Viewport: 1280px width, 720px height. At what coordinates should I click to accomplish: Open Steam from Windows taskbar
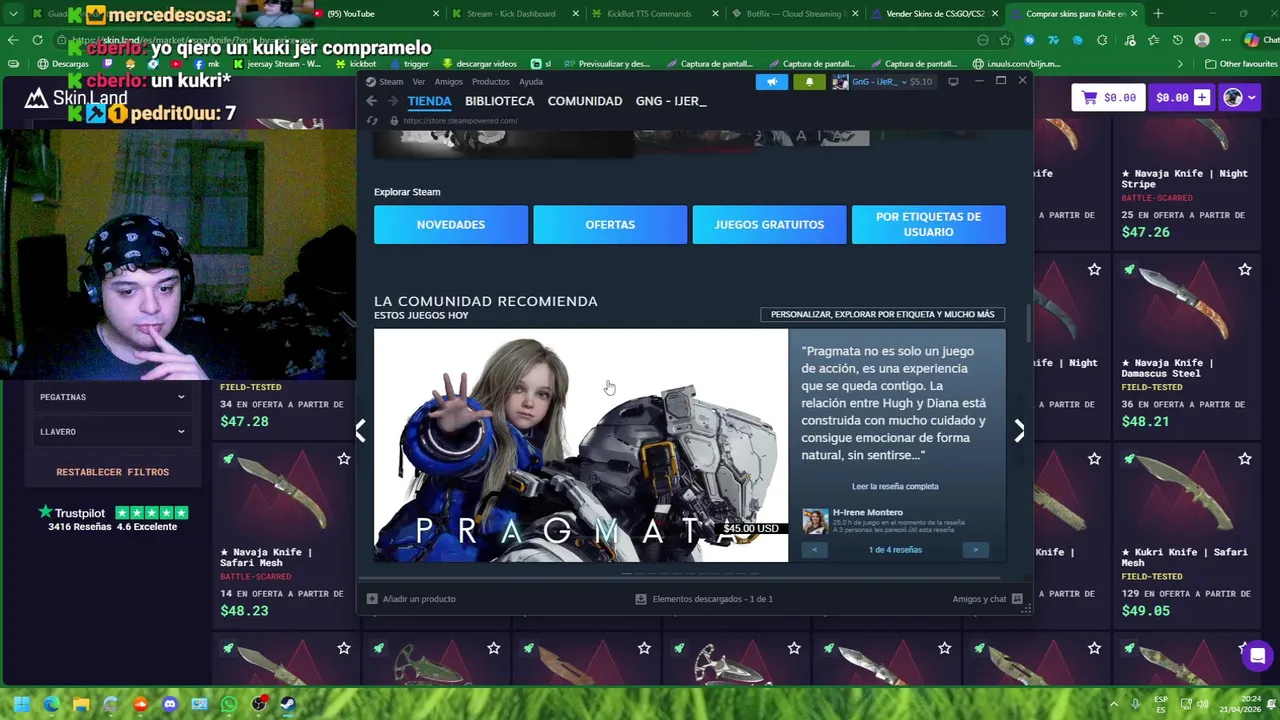288,704
